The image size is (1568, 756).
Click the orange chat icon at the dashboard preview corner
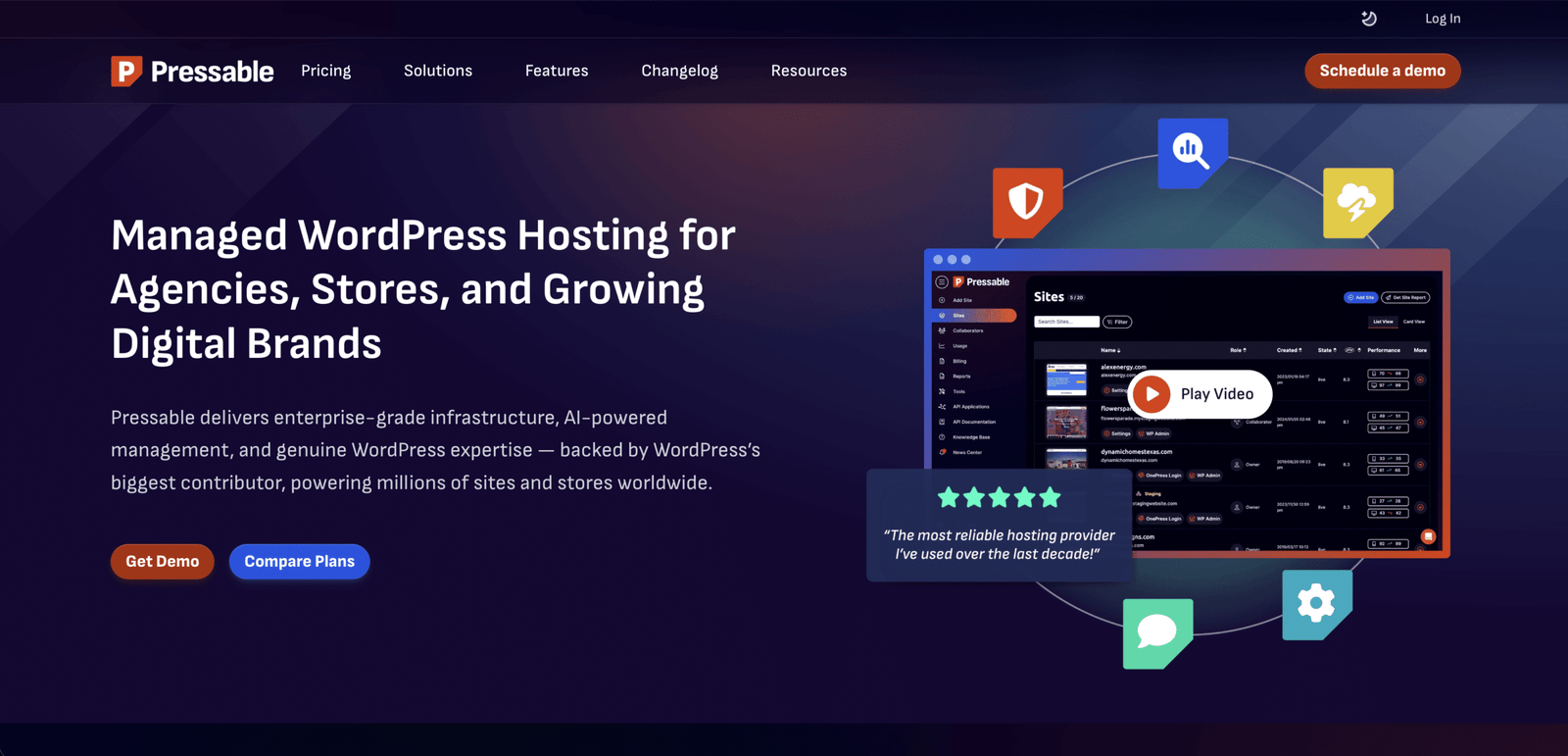[x=1429, y=536]
